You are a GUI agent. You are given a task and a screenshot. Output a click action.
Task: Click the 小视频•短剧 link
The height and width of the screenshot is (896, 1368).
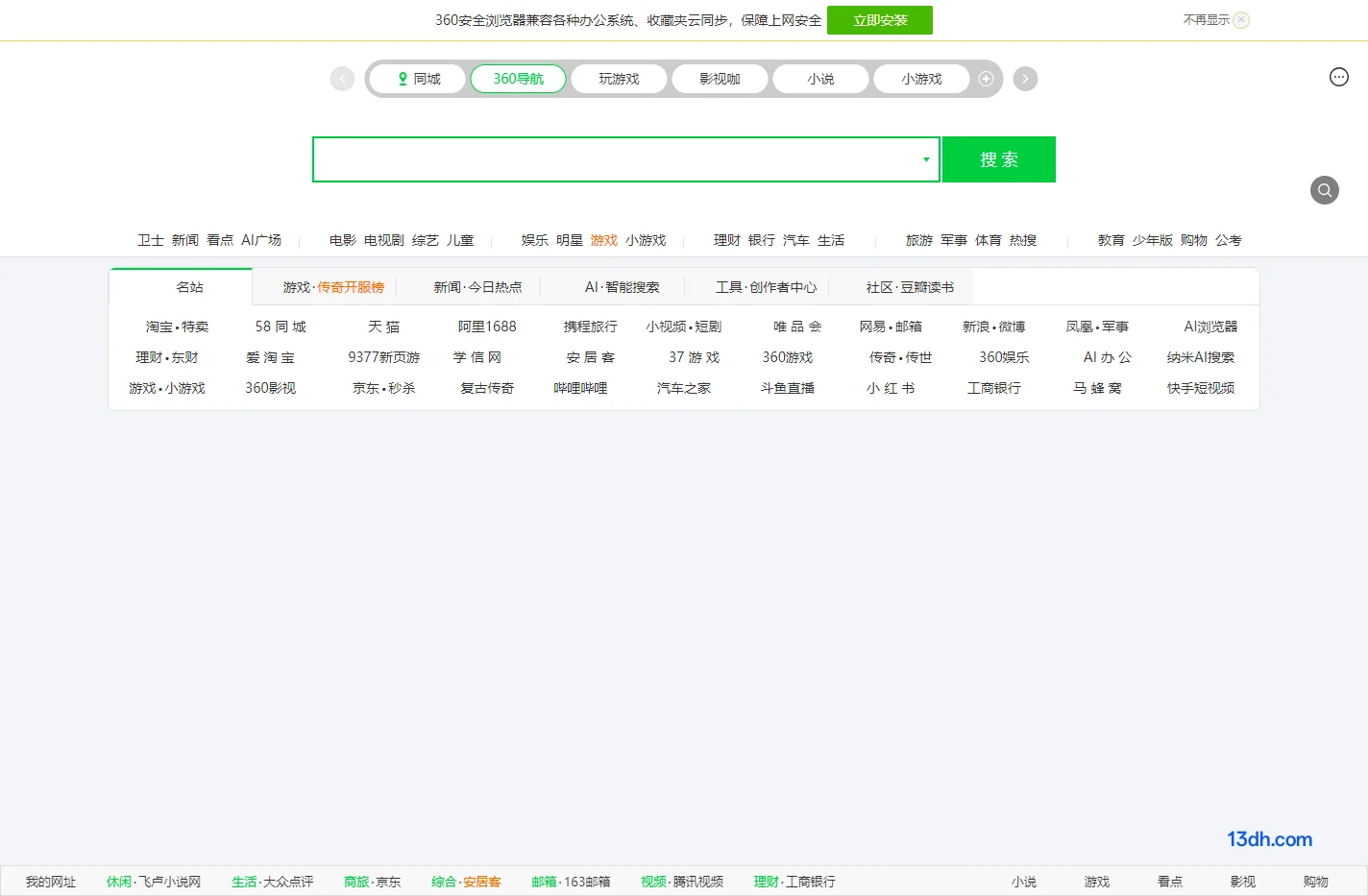[684, 327]
